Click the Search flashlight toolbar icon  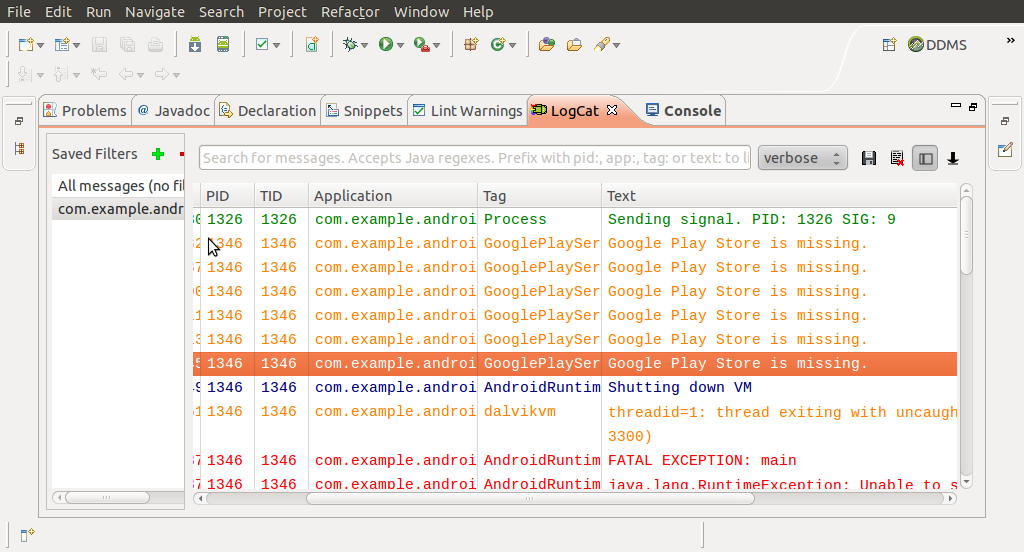point(601,44)
